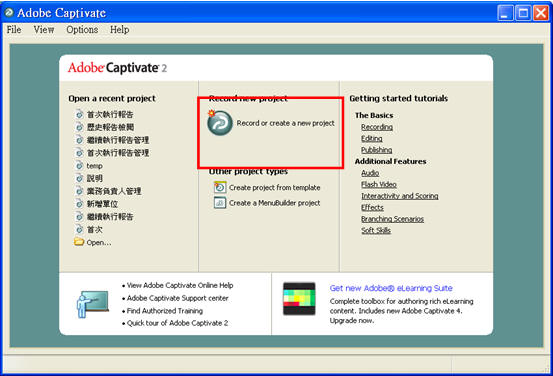The width and height of the screenshot is (553, 376).
Task: Open the 首次執行報告 project icon
Action: [x=80, y=114]
